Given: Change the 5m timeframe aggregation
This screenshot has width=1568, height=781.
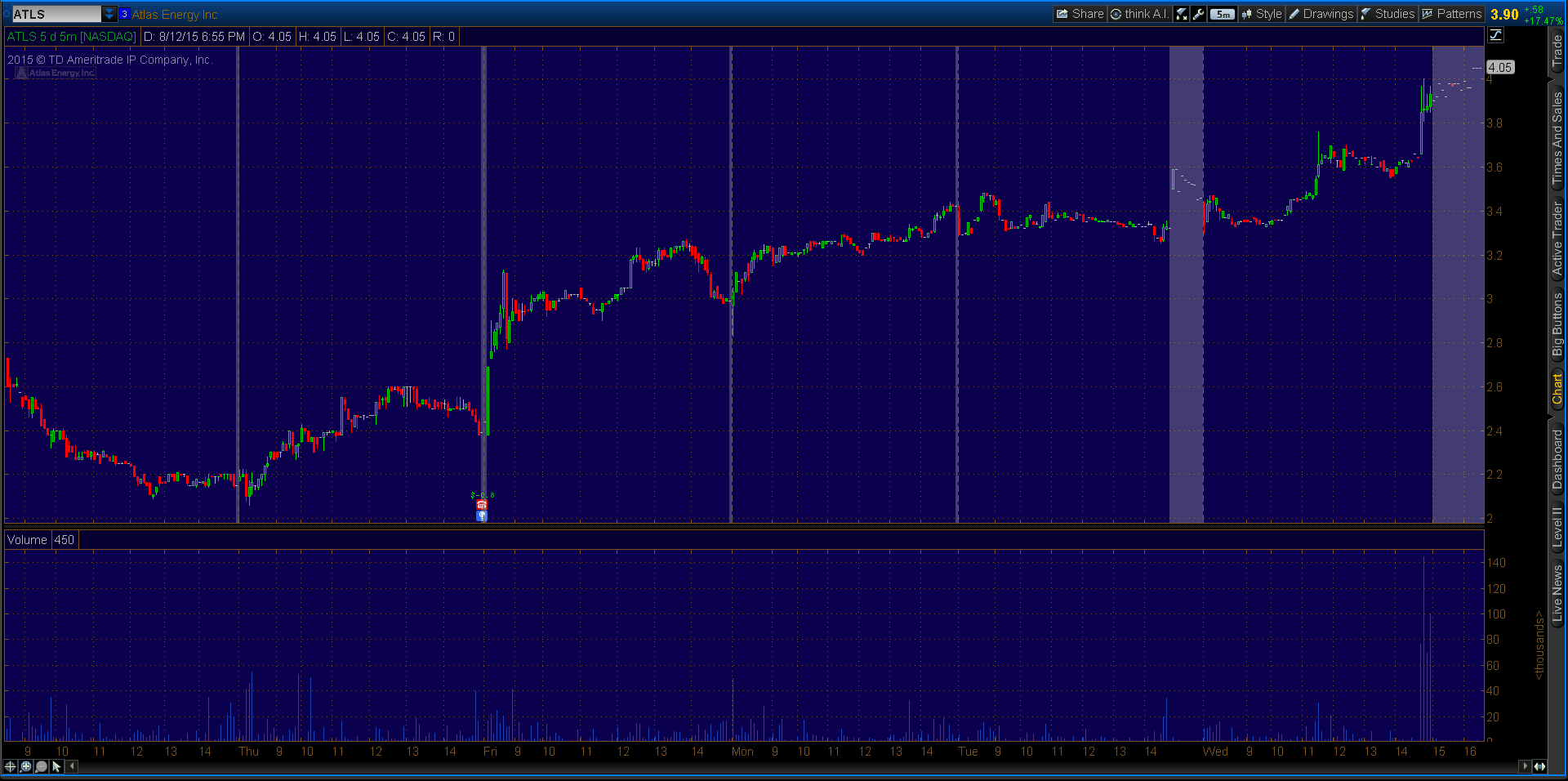Looking at the screenshot, I should [1223, 14].
